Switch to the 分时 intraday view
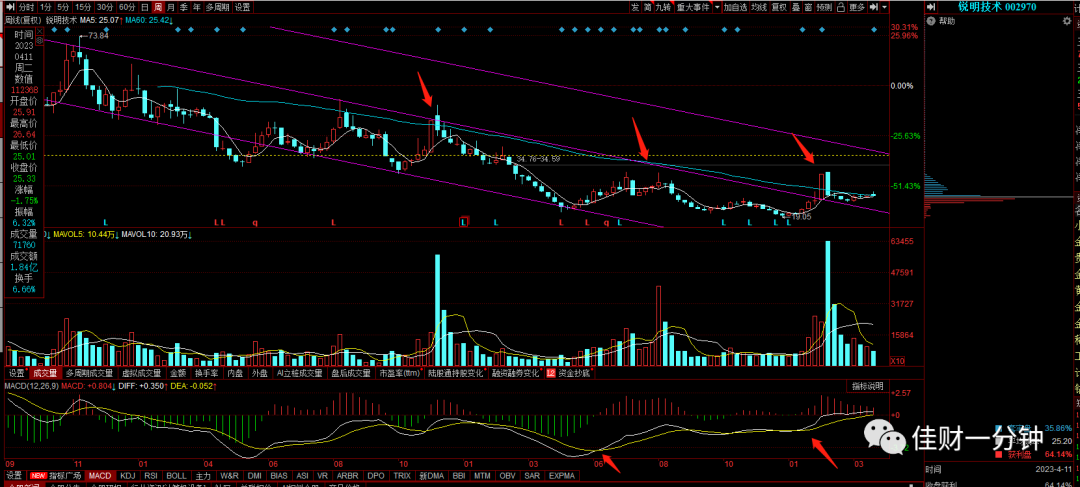Image resolution: width=1080 pixels, height=487 pixels. [x=27, y=7]
